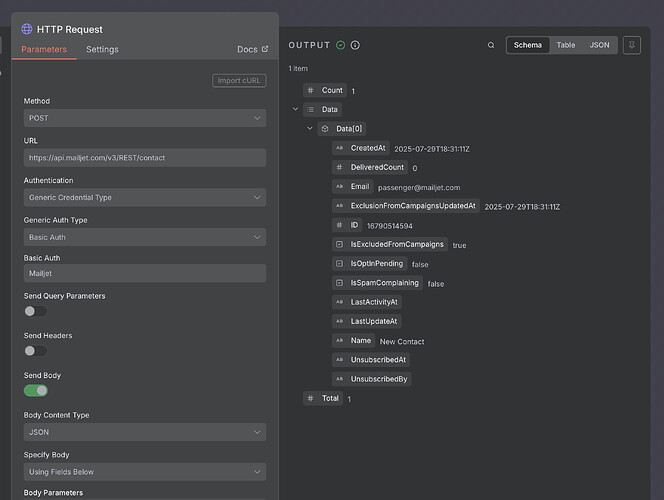Click the object cube icon beside Data[0]
Viewport: 664px width, 500px height.
325,129
